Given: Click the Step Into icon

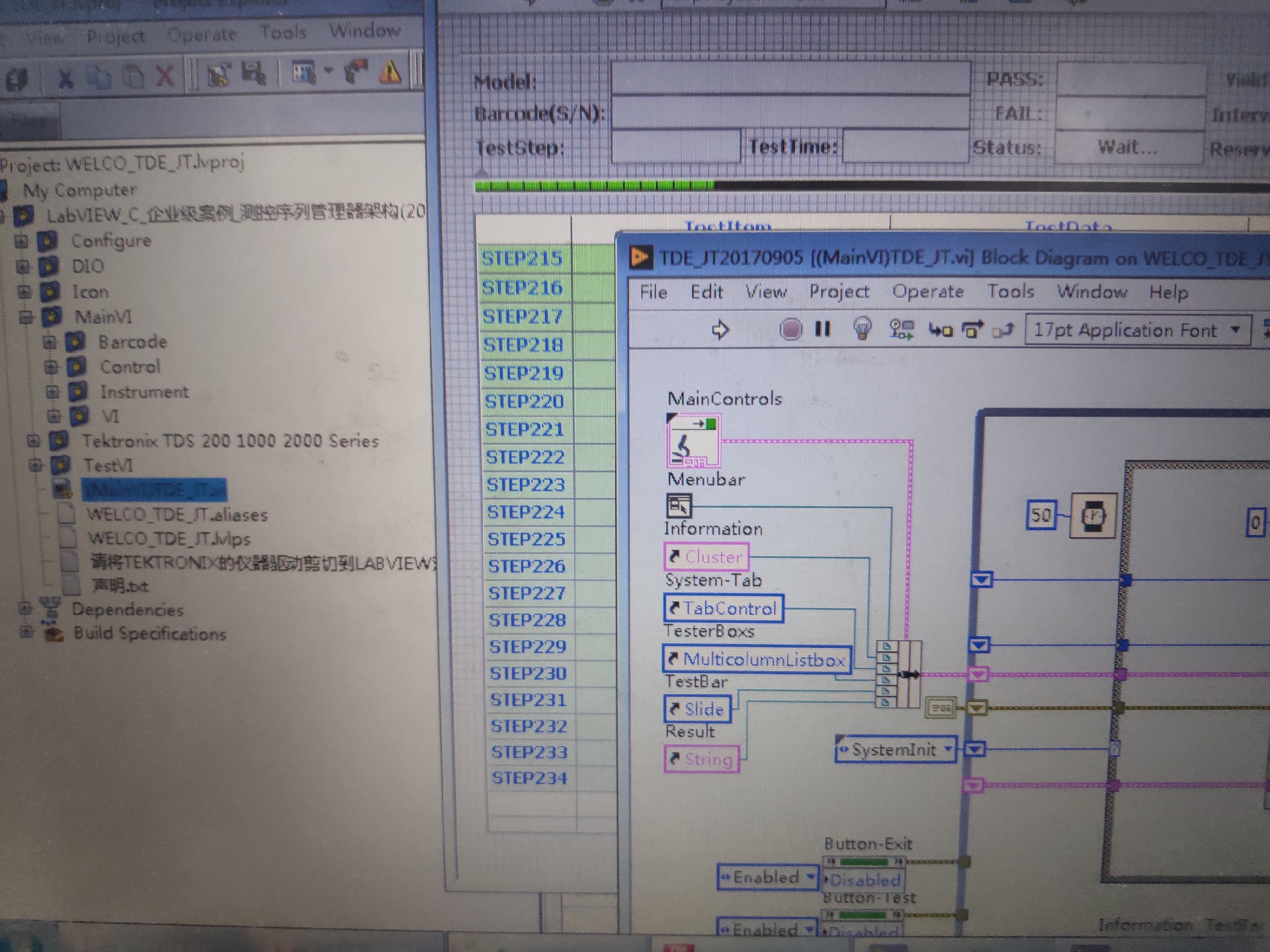Looking at the screenshot, I should click(942, 331).
